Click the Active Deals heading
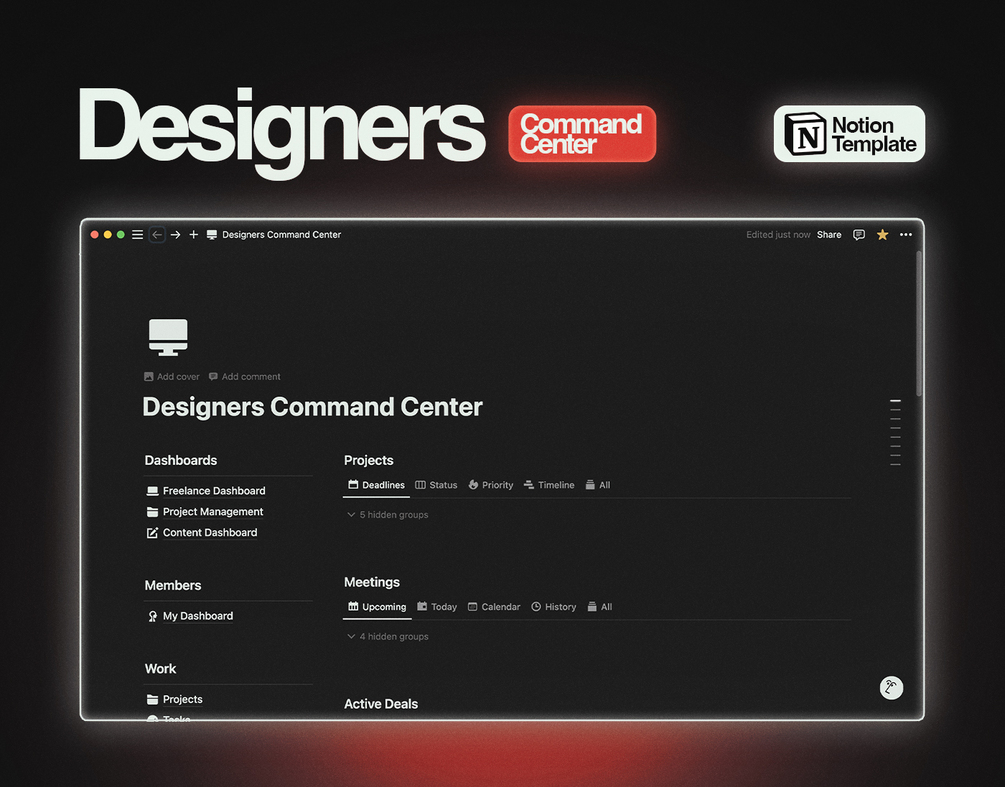Image resolution: width=1005 pixels, height=787 pixels. point(381,704)
